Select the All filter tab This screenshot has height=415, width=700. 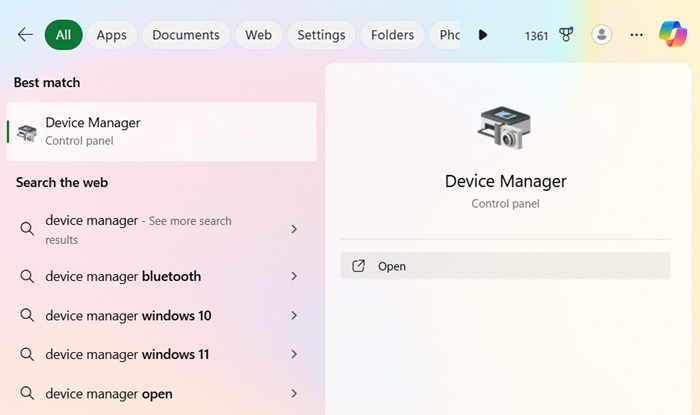63,35
